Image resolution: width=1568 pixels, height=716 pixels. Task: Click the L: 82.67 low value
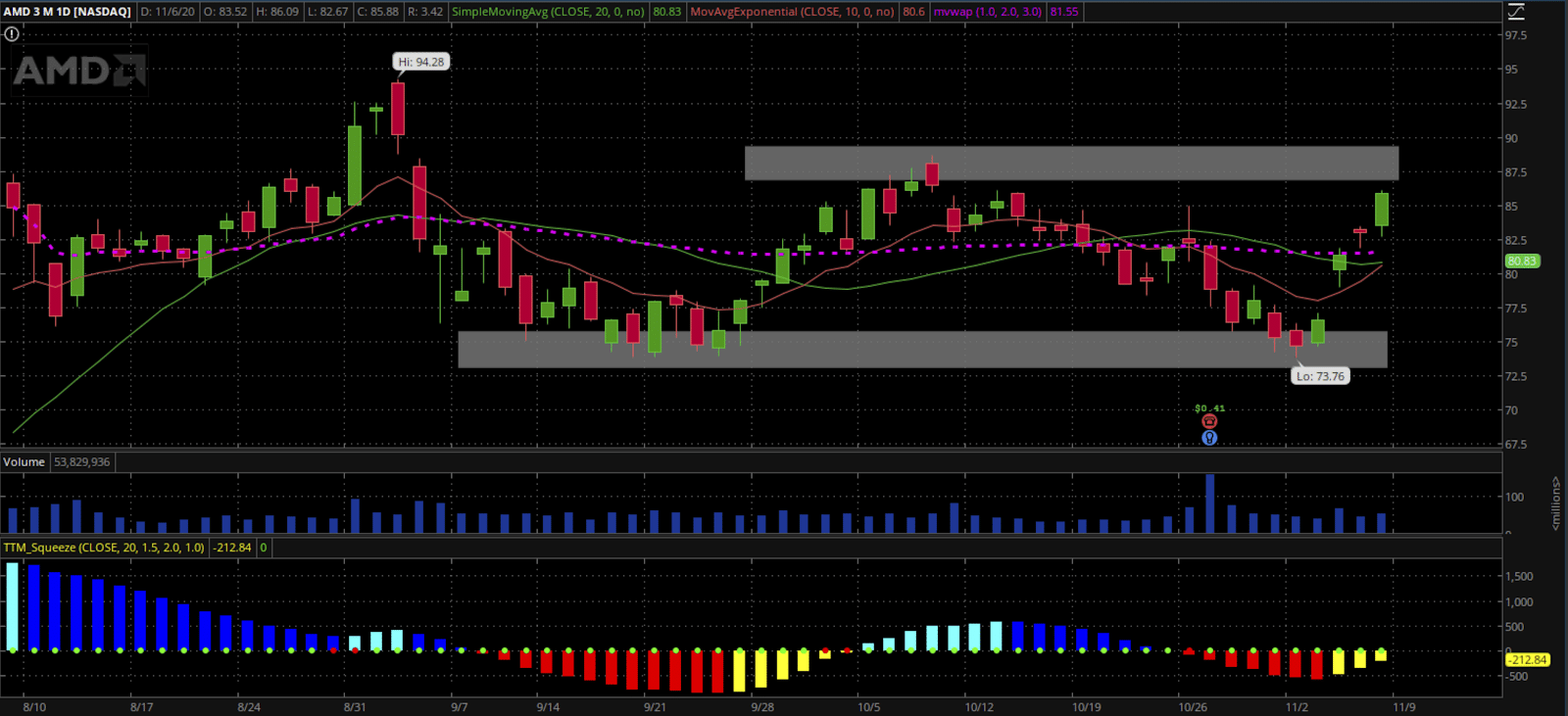(x=327, y=12)
